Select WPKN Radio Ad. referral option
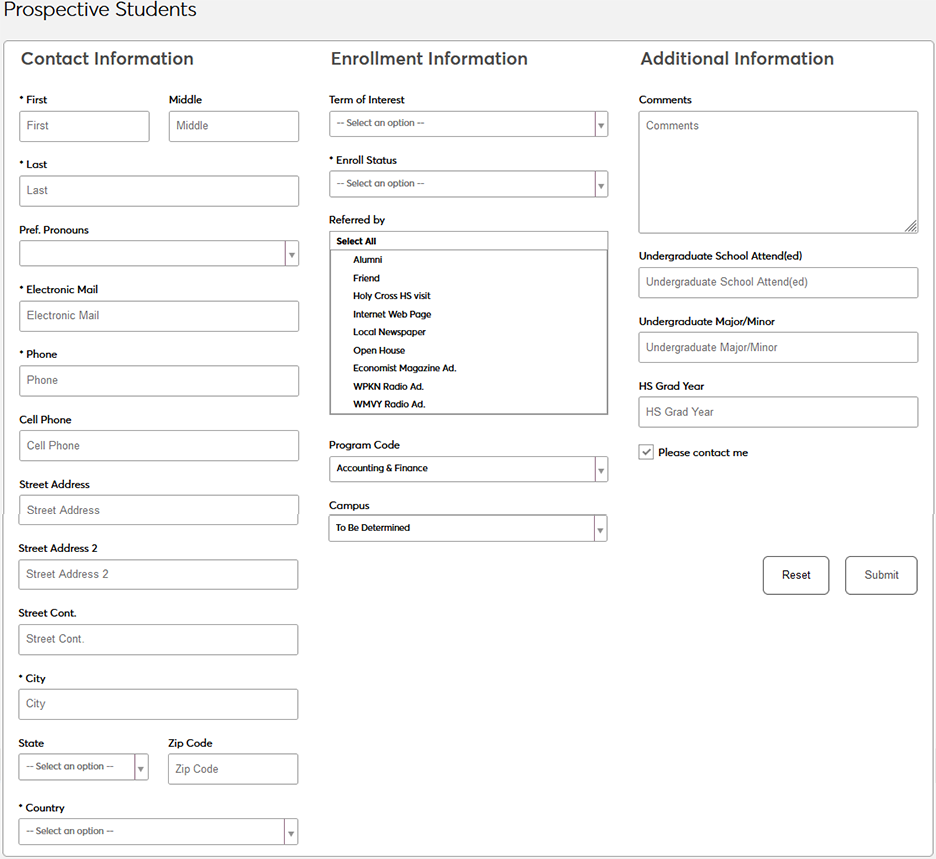This screenshot has height=859, width=936. point(388,387)
